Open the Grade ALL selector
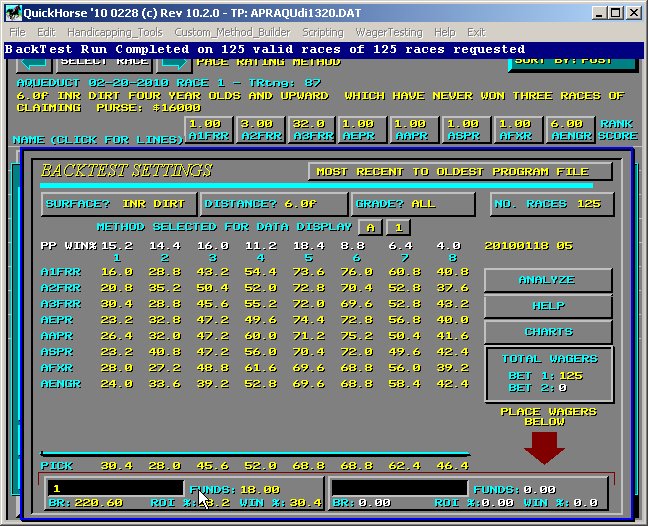 click(x=412, y=204)
